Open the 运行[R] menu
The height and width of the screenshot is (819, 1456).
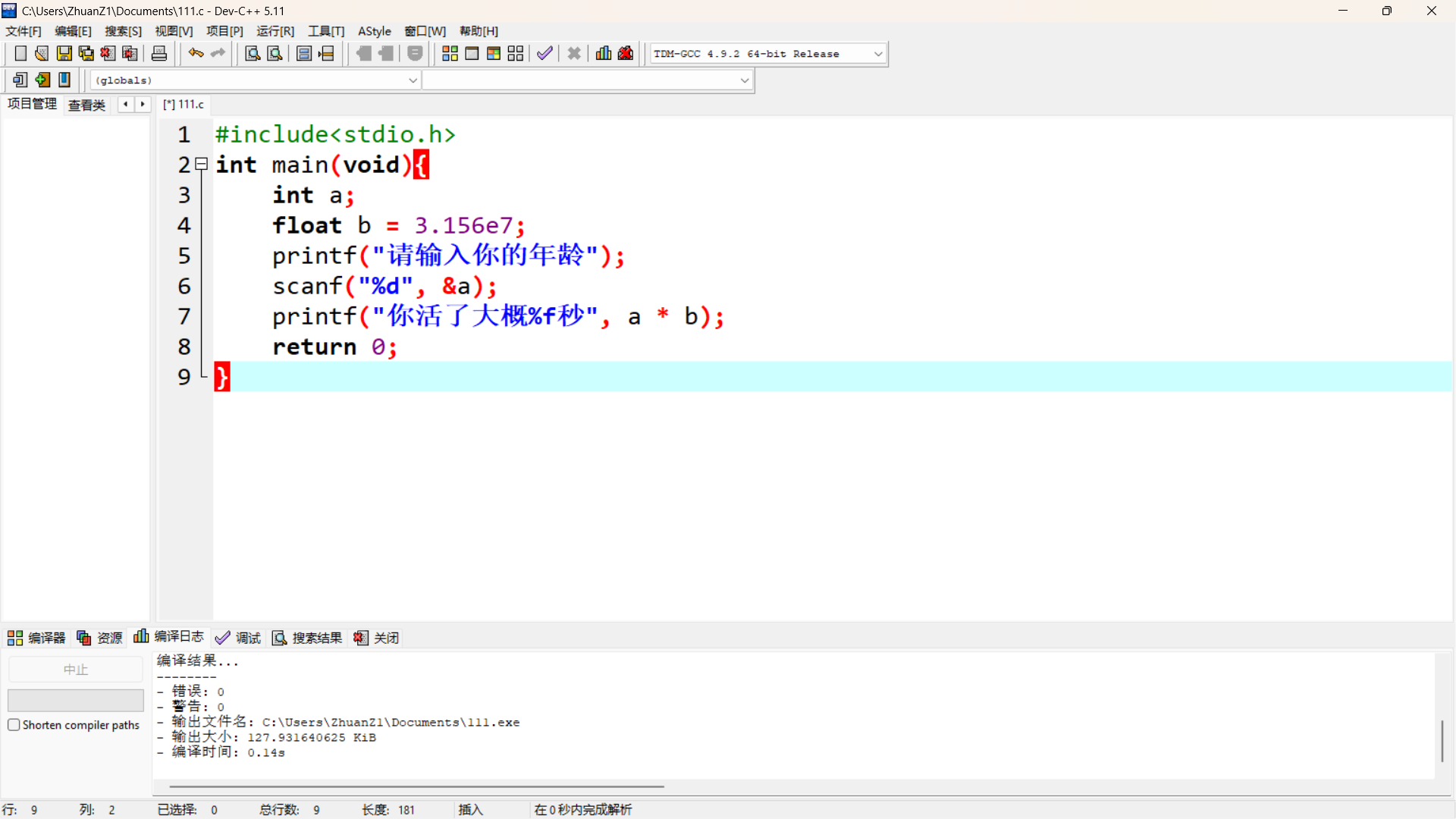pos(275,31)
